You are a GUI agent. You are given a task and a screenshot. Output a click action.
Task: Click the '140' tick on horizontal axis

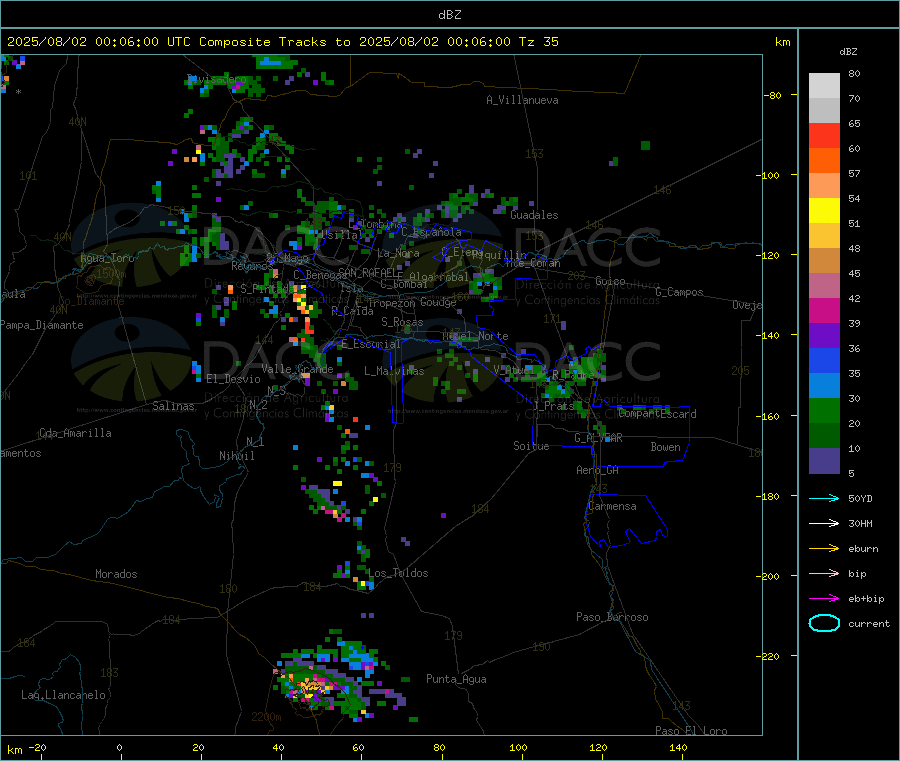click(x=678, y=747)
